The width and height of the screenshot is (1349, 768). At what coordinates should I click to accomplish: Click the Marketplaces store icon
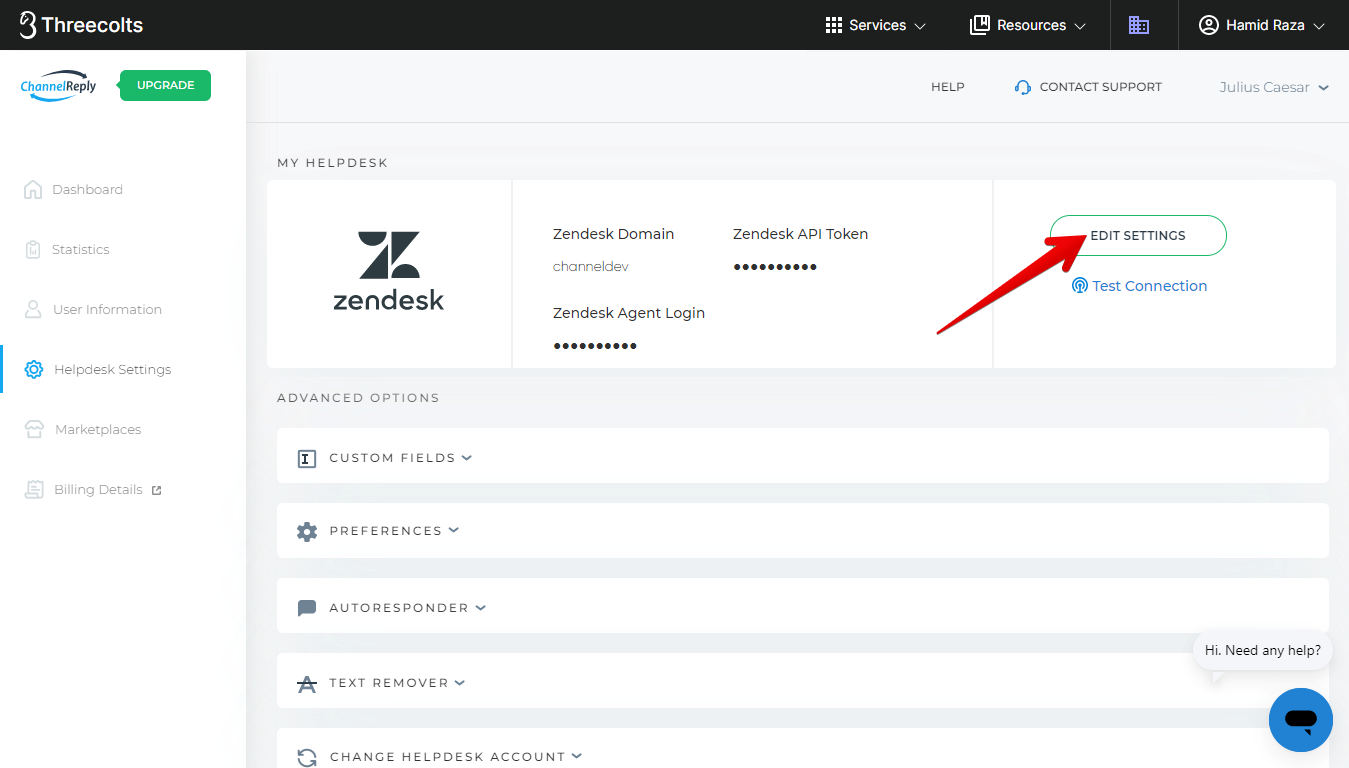(x=34, y=429)
